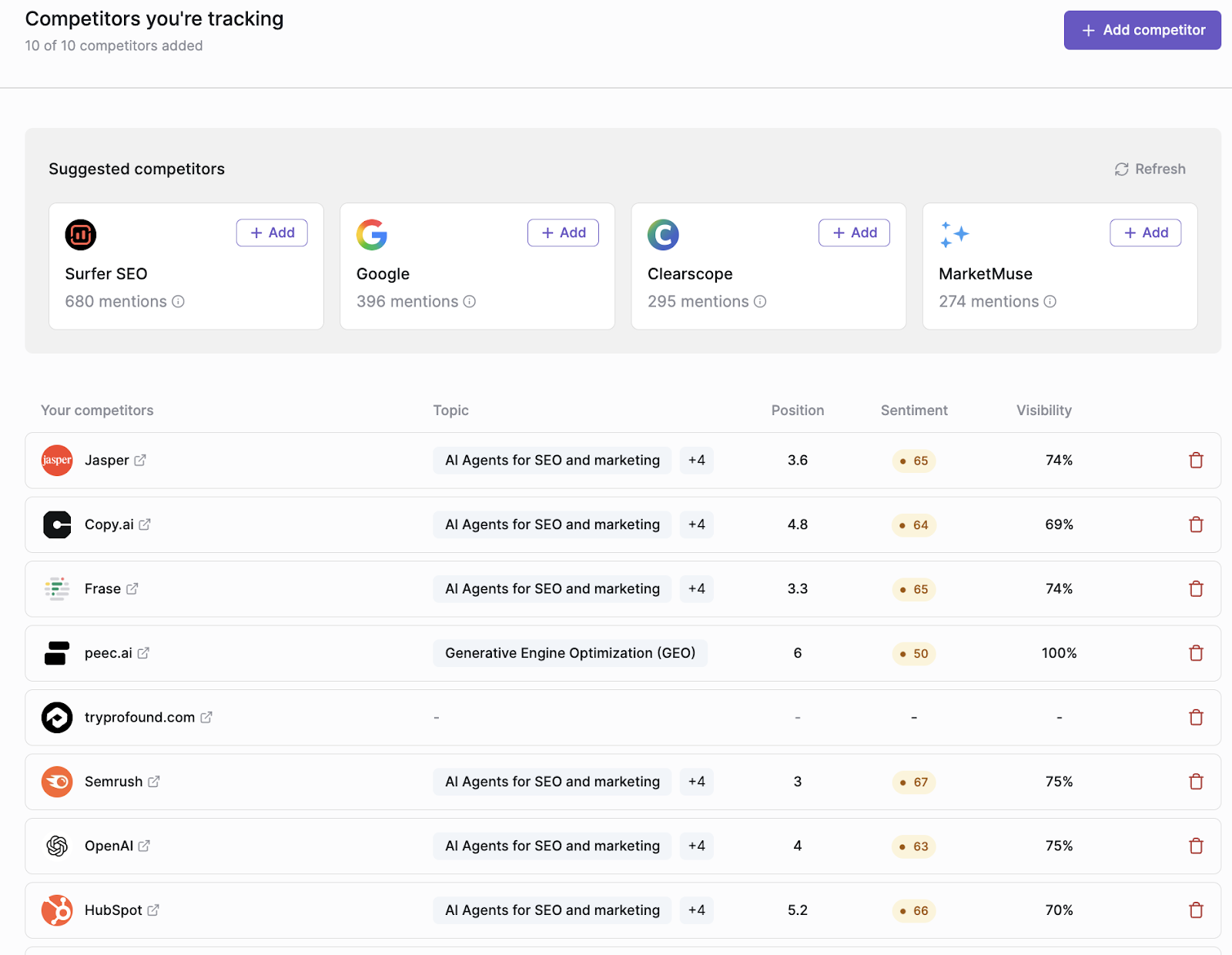This screenshot has height=955, width=1232.
Task: Open peec.ai external link icon
Action: tap(143, 653)
